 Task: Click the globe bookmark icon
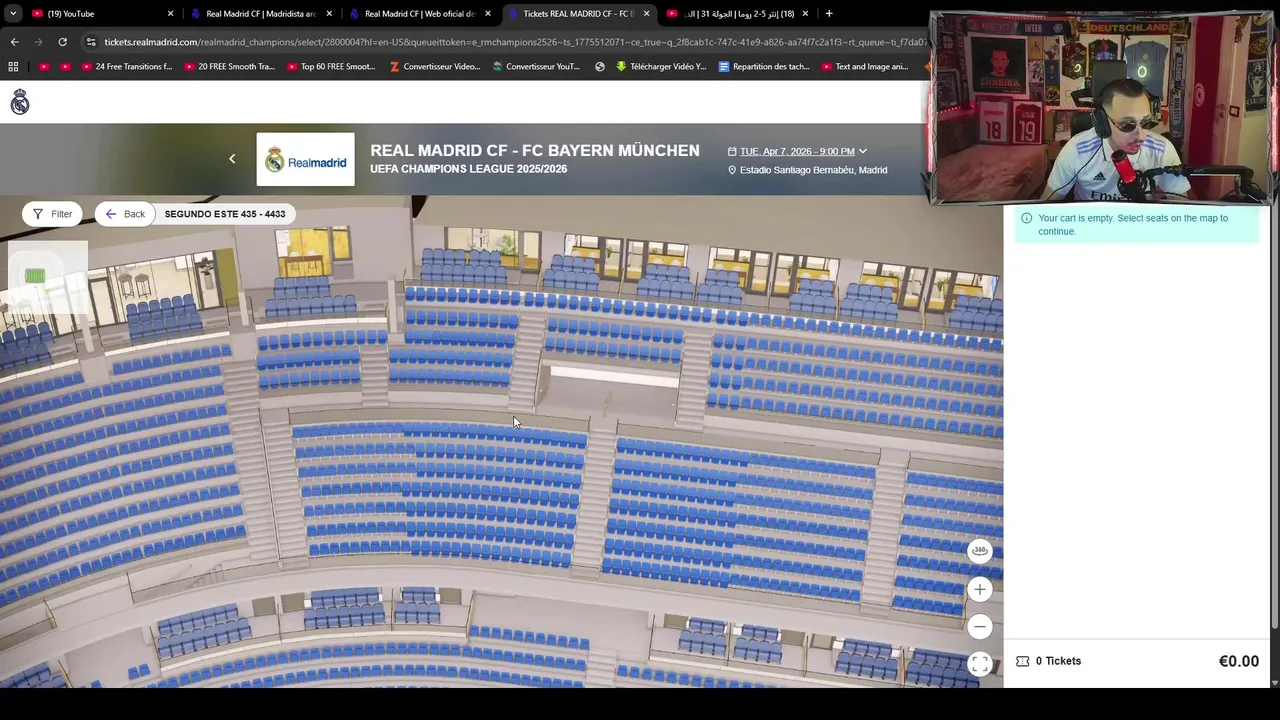coord(600,67)
